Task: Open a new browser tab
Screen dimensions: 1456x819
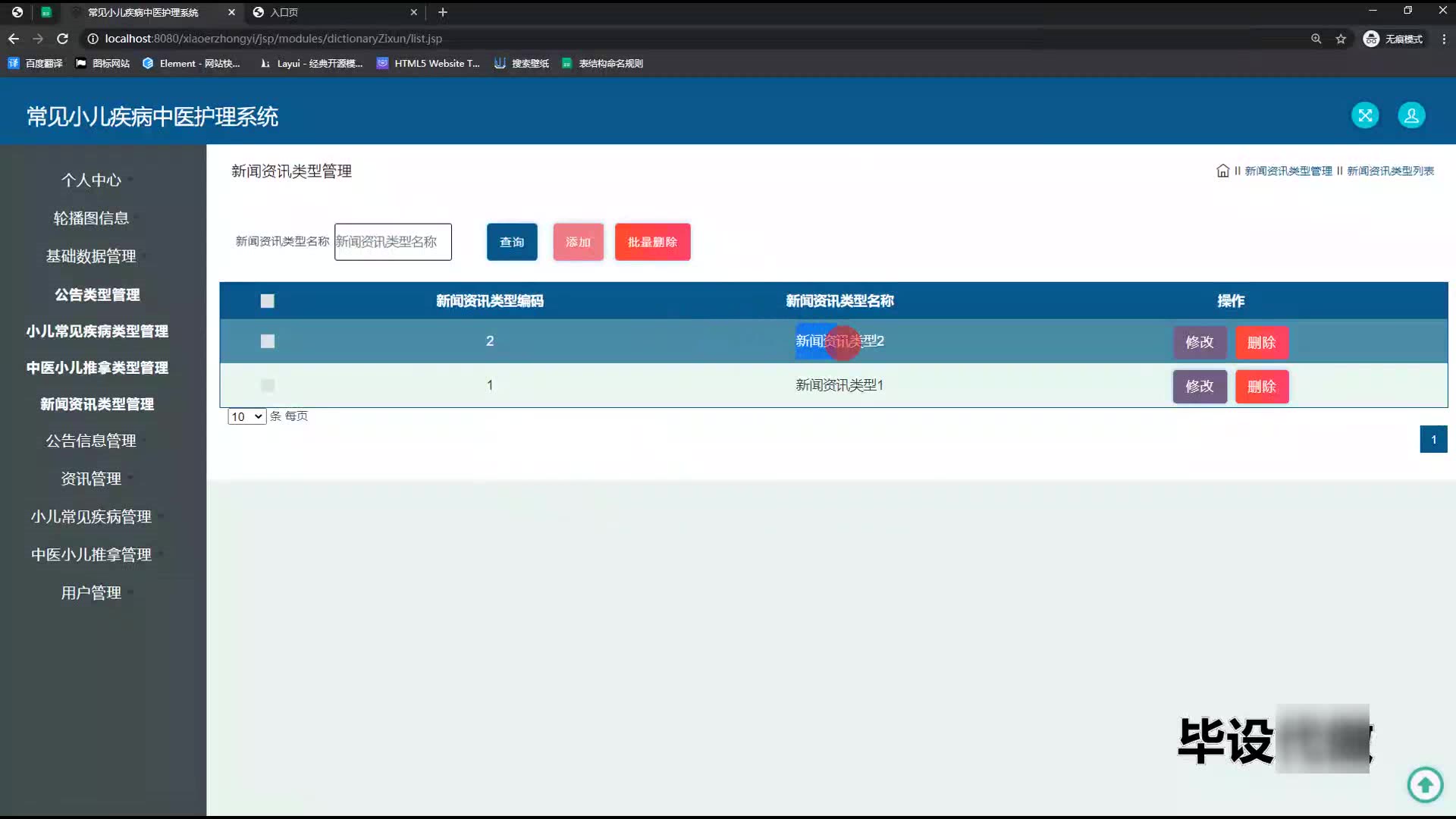Action: pos(443,12)
